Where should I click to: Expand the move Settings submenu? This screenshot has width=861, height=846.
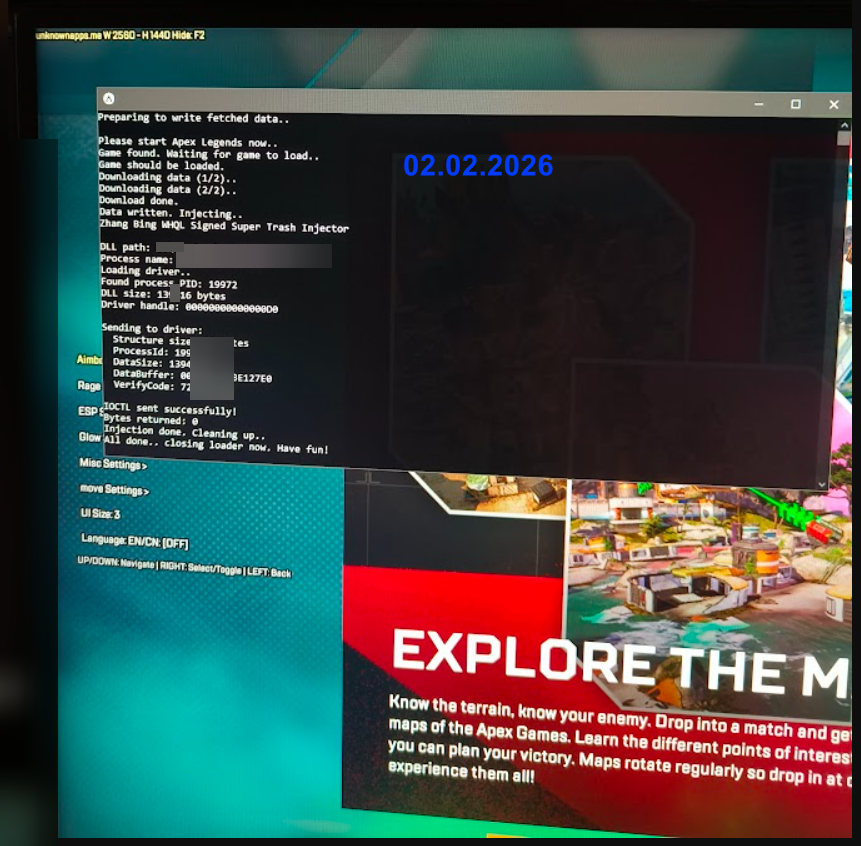click(x=114, y=490)
